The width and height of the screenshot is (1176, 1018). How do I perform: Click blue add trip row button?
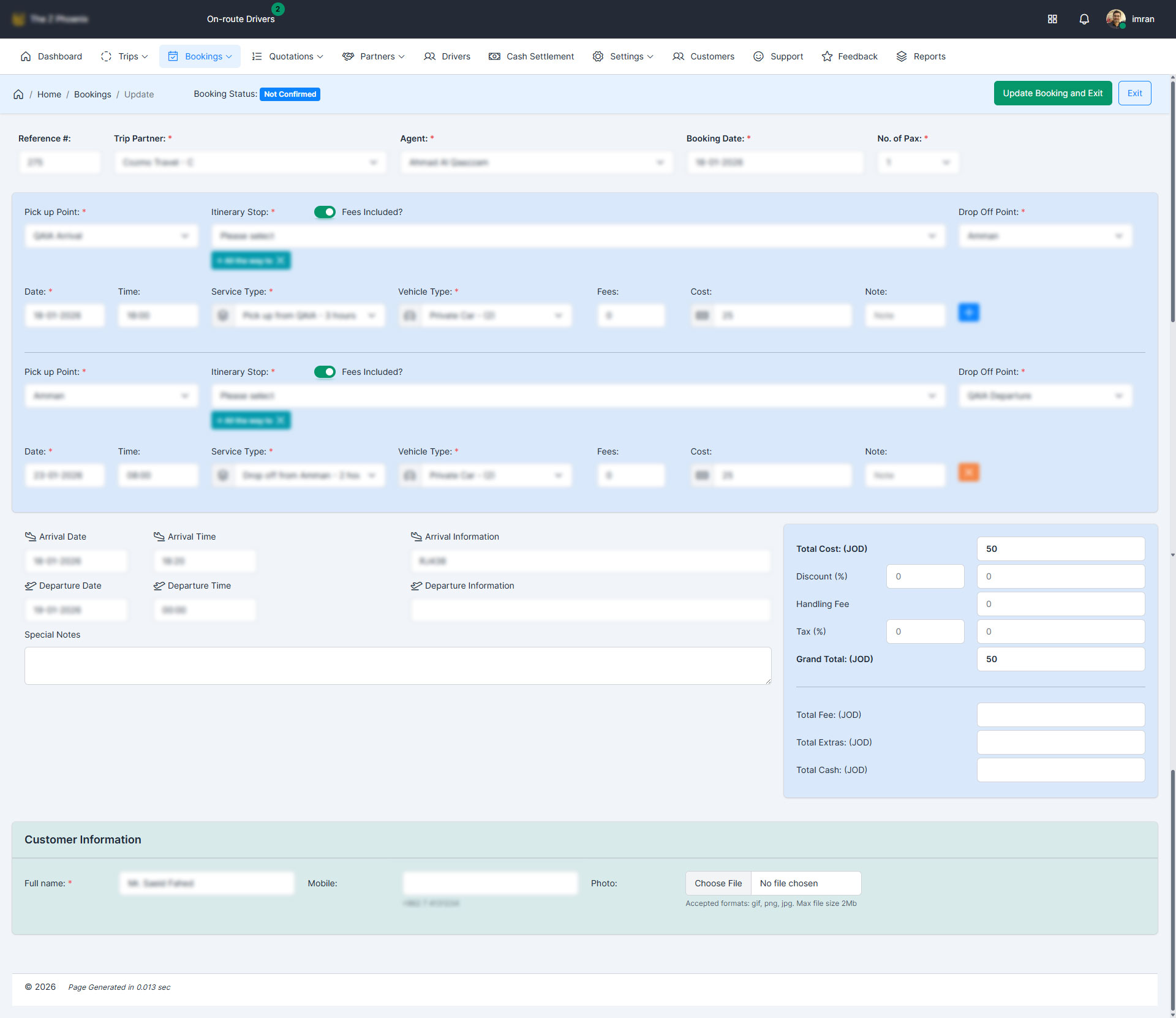click(968, 312)
